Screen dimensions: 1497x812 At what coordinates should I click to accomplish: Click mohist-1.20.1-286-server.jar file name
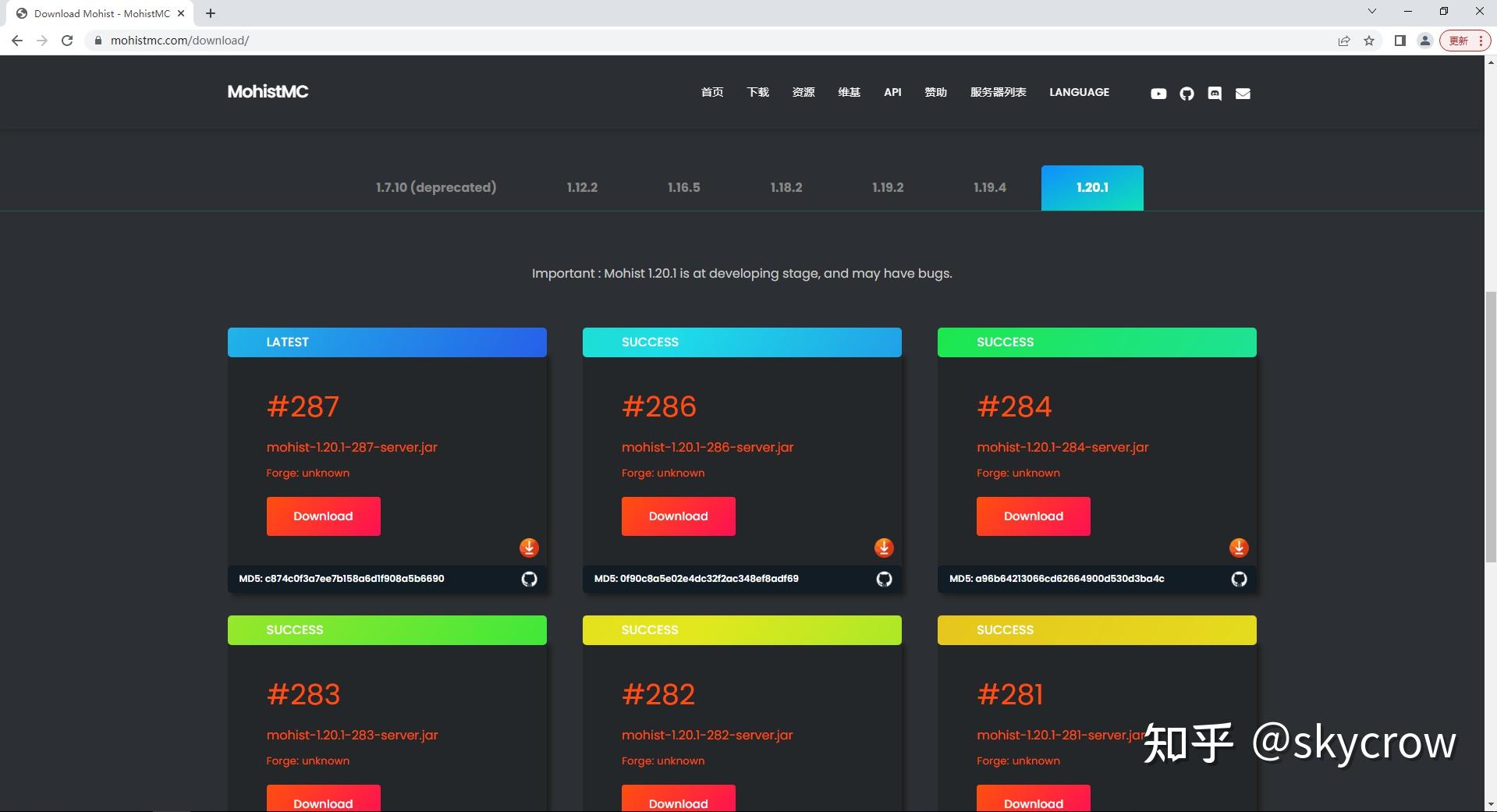coord(708,447)
